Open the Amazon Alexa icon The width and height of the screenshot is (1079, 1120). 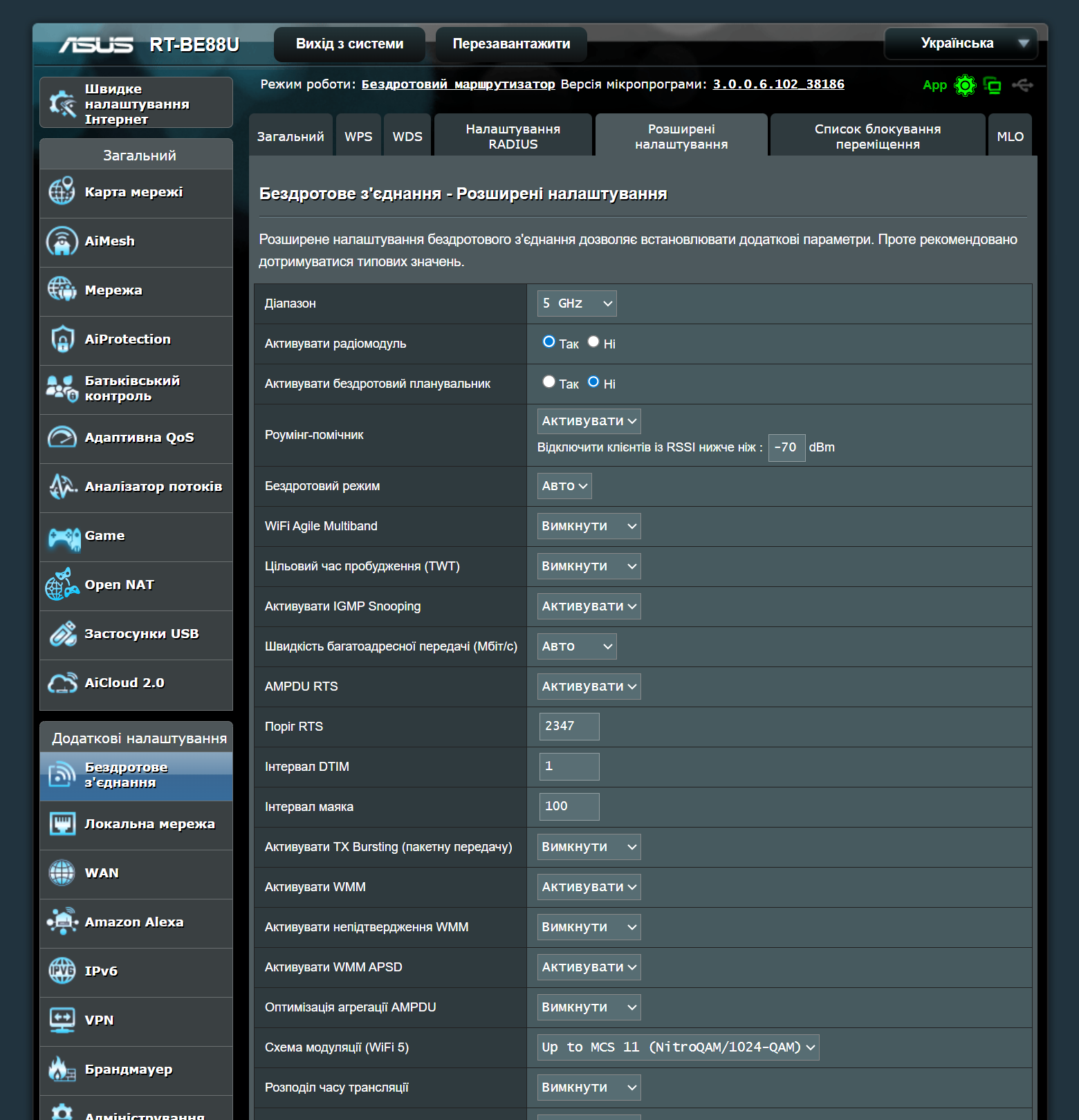point(62,922)
